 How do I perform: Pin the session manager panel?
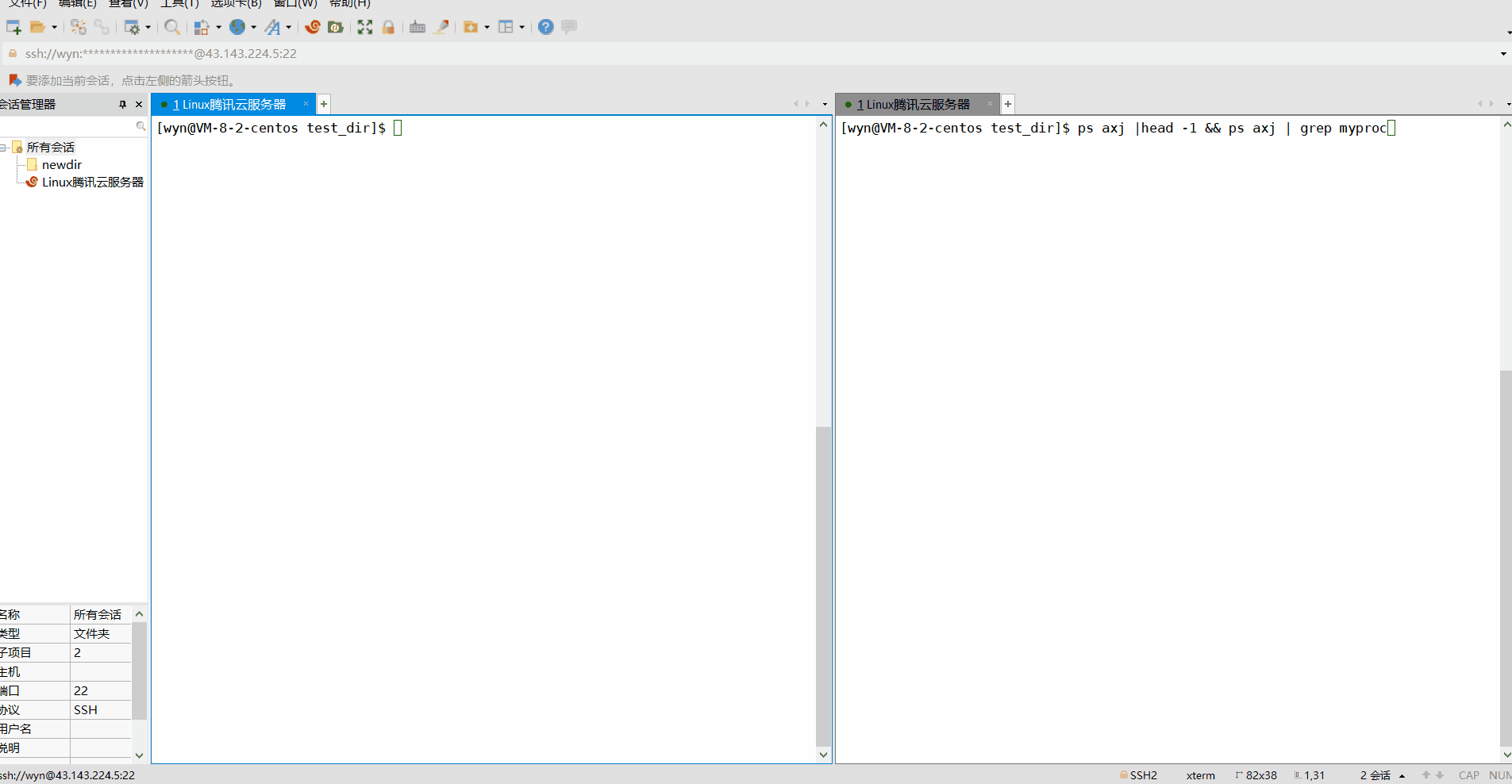pos(122,104)
